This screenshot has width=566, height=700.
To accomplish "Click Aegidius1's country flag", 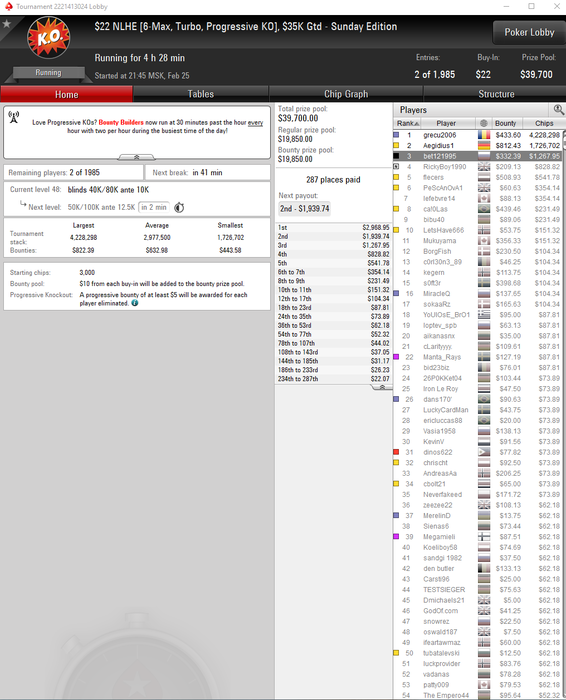I will 484,146.
